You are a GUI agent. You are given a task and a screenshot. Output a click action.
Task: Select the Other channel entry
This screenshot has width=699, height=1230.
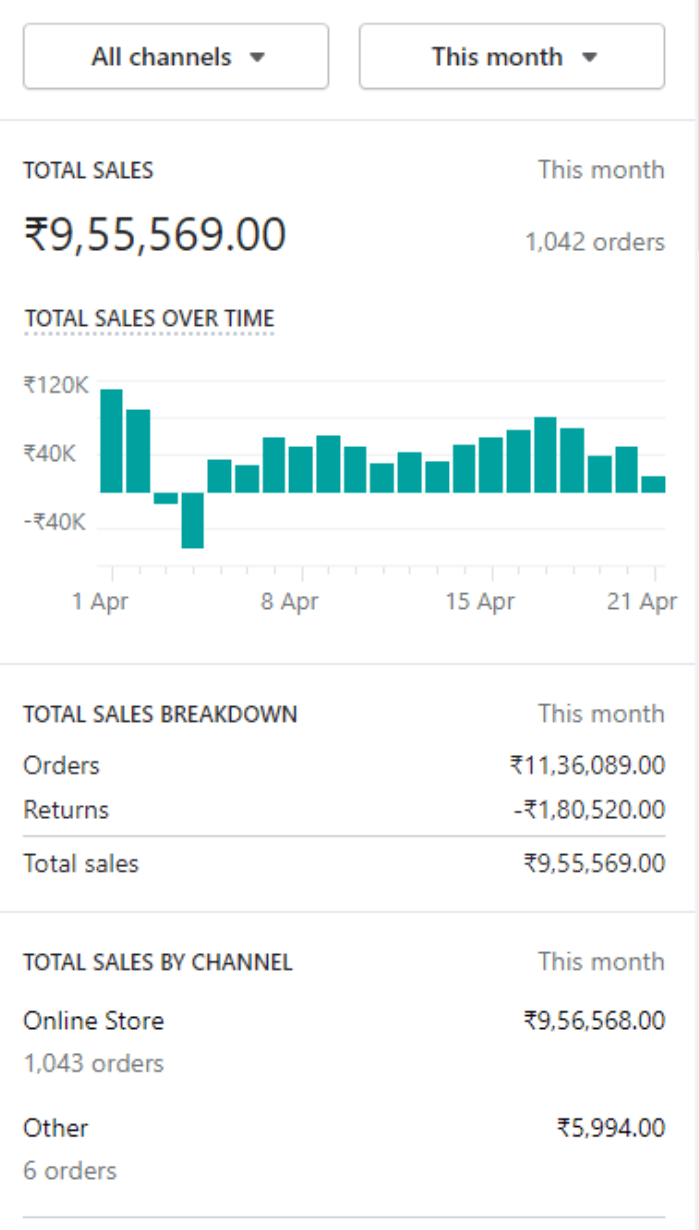tap(56, 1128)
